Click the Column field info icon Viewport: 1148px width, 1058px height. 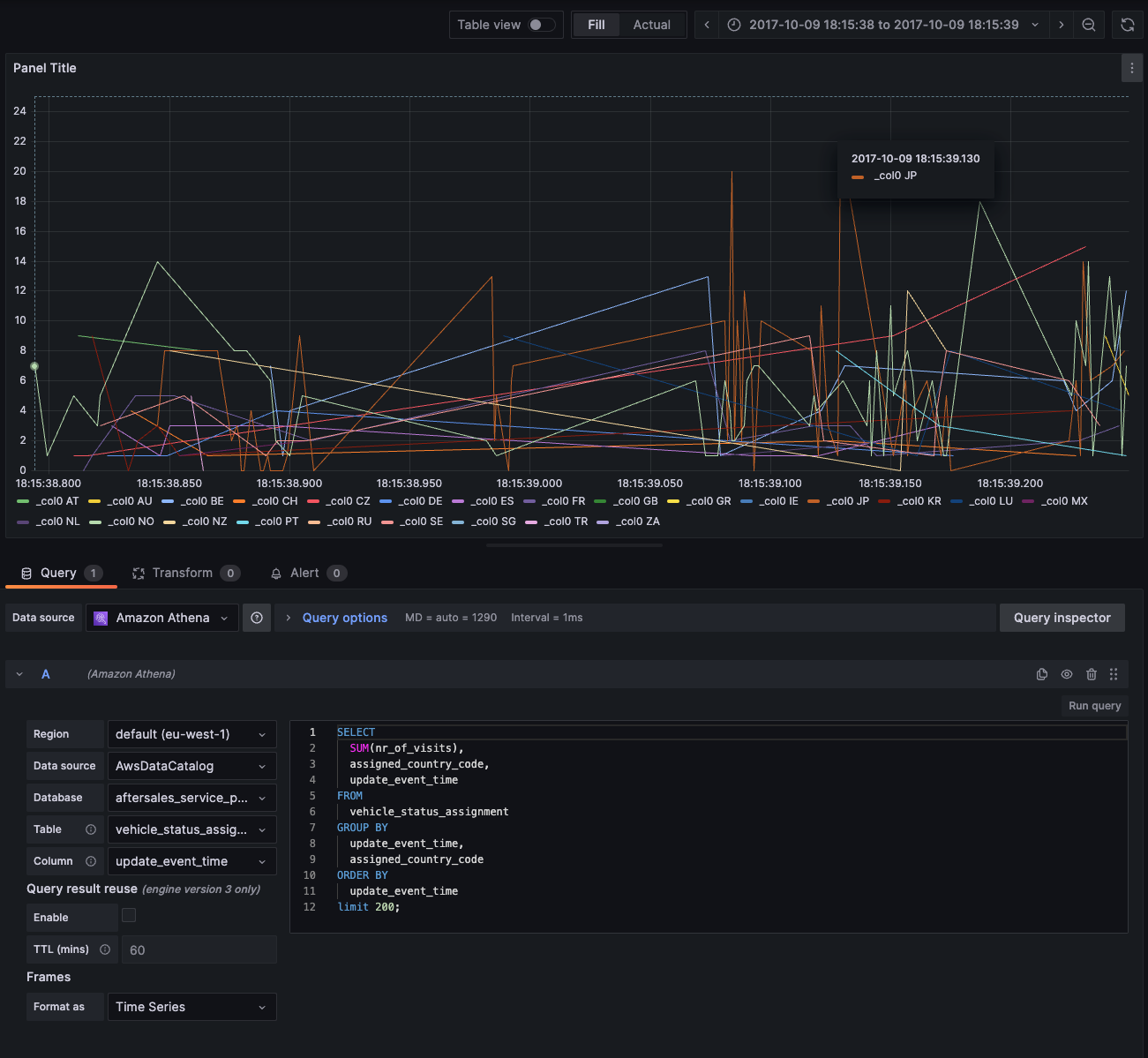[x=90, y=861]
